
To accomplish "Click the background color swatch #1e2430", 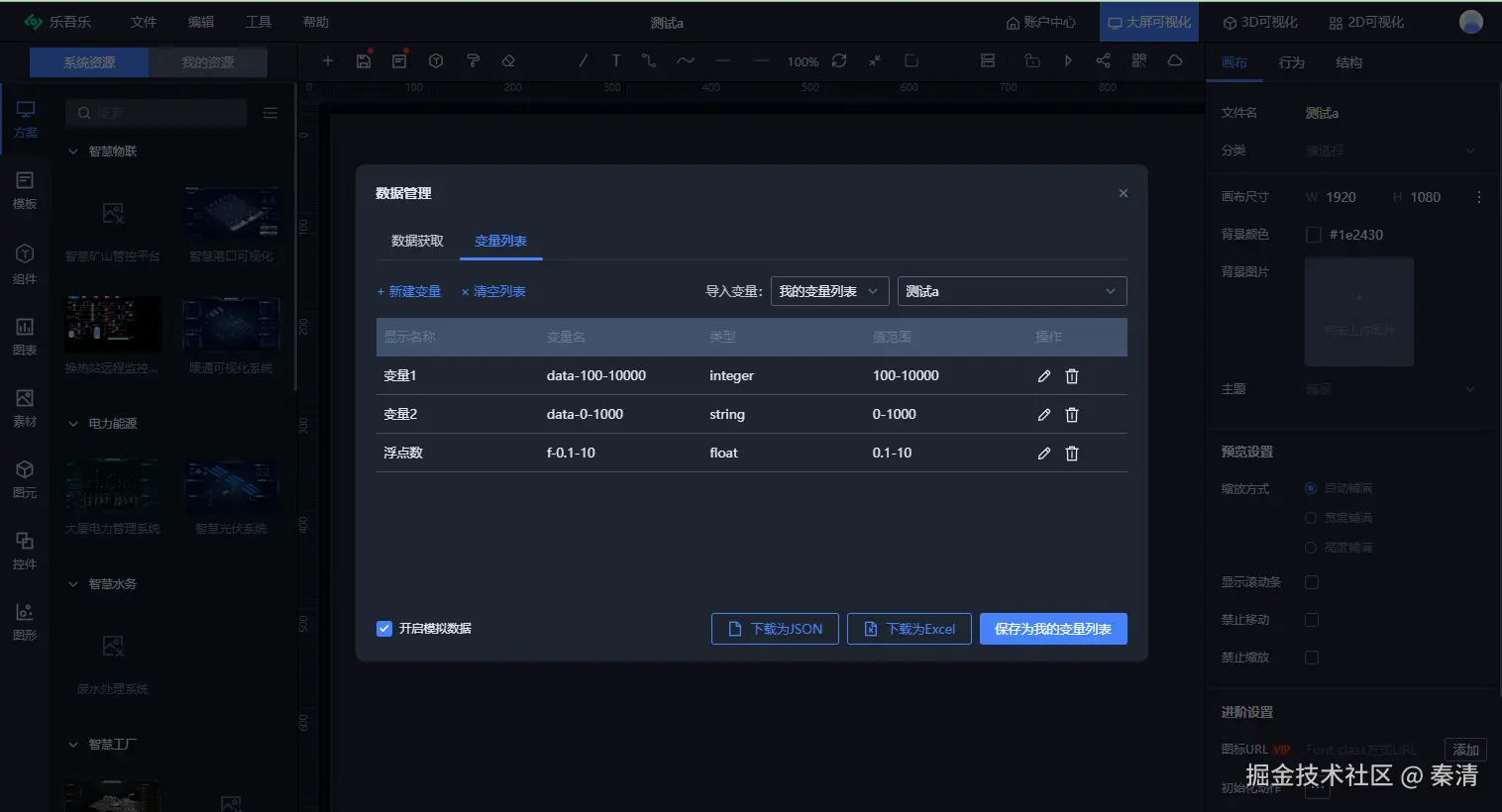I will (1314, 235).
